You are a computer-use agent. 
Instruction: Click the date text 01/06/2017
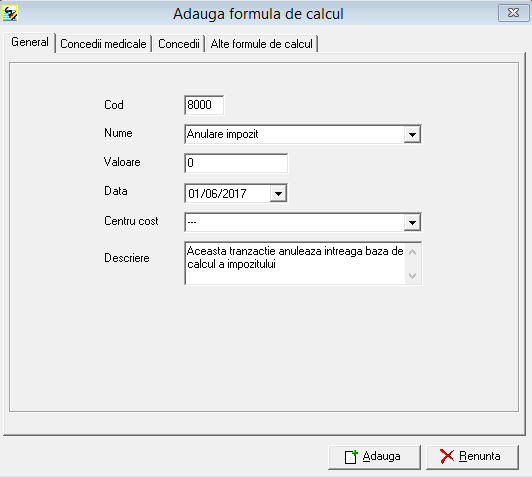point(217,194)
